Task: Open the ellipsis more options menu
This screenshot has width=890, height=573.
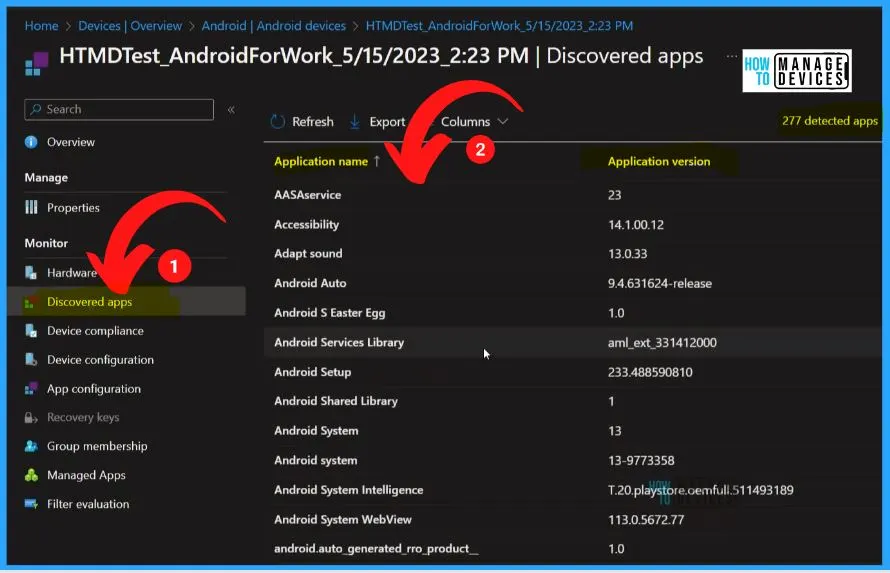Action: (x=732, y=56)
